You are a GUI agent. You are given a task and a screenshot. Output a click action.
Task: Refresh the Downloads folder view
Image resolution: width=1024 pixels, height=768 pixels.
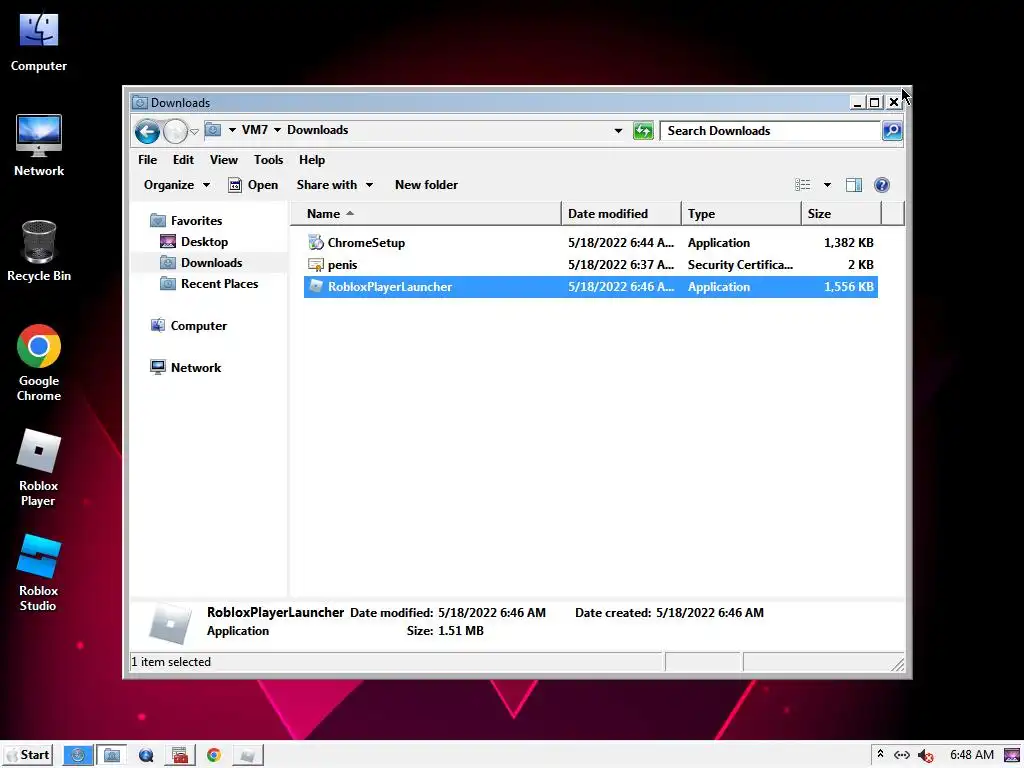tap(643, 131)
